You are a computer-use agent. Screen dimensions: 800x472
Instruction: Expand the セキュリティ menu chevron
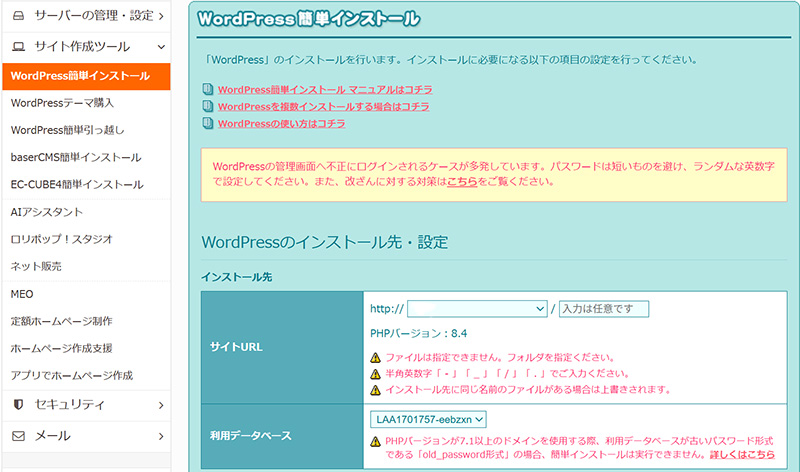tap(161, 404)
